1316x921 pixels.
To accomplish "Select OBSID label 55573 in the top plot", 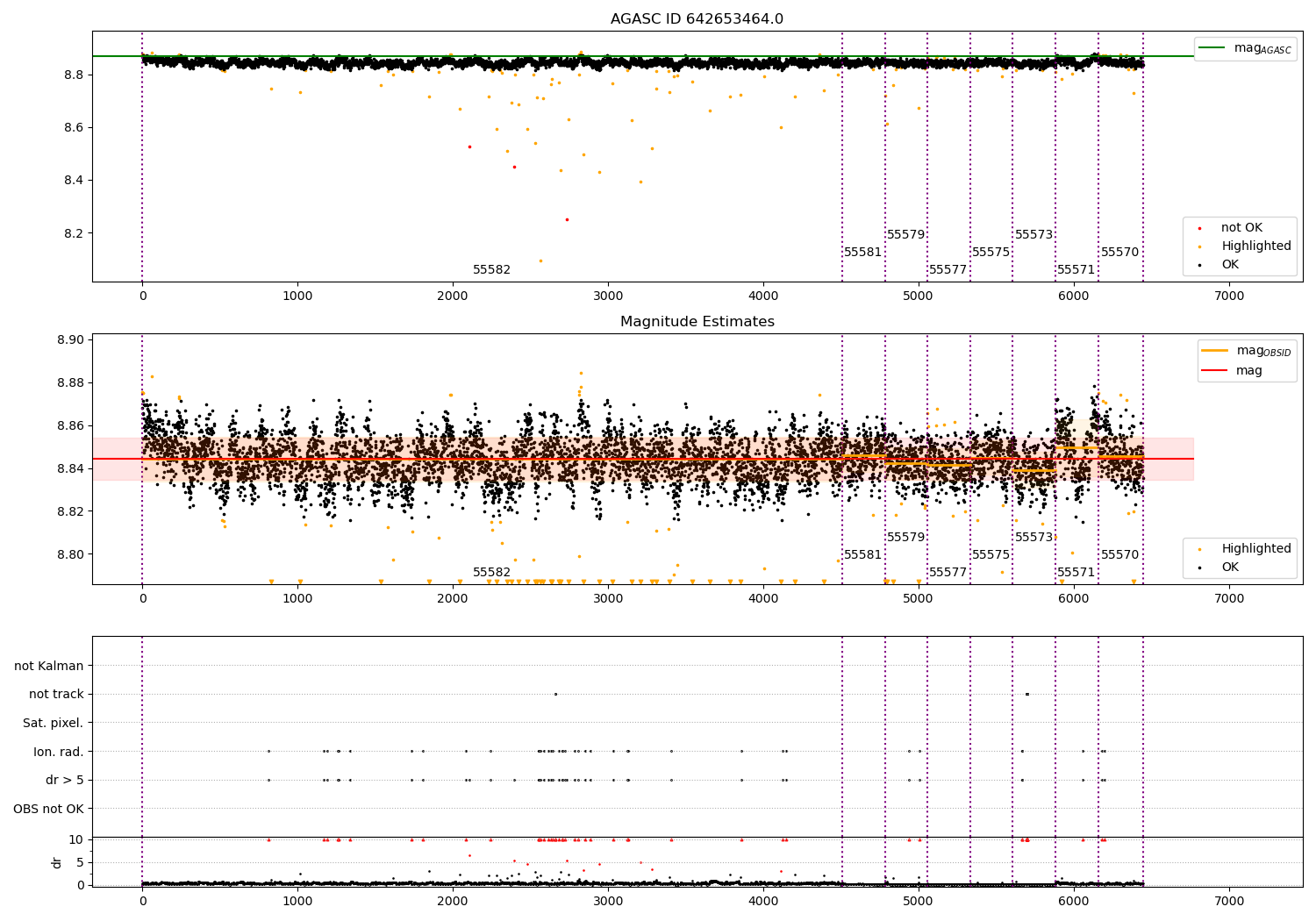I will click(1034, 235).
